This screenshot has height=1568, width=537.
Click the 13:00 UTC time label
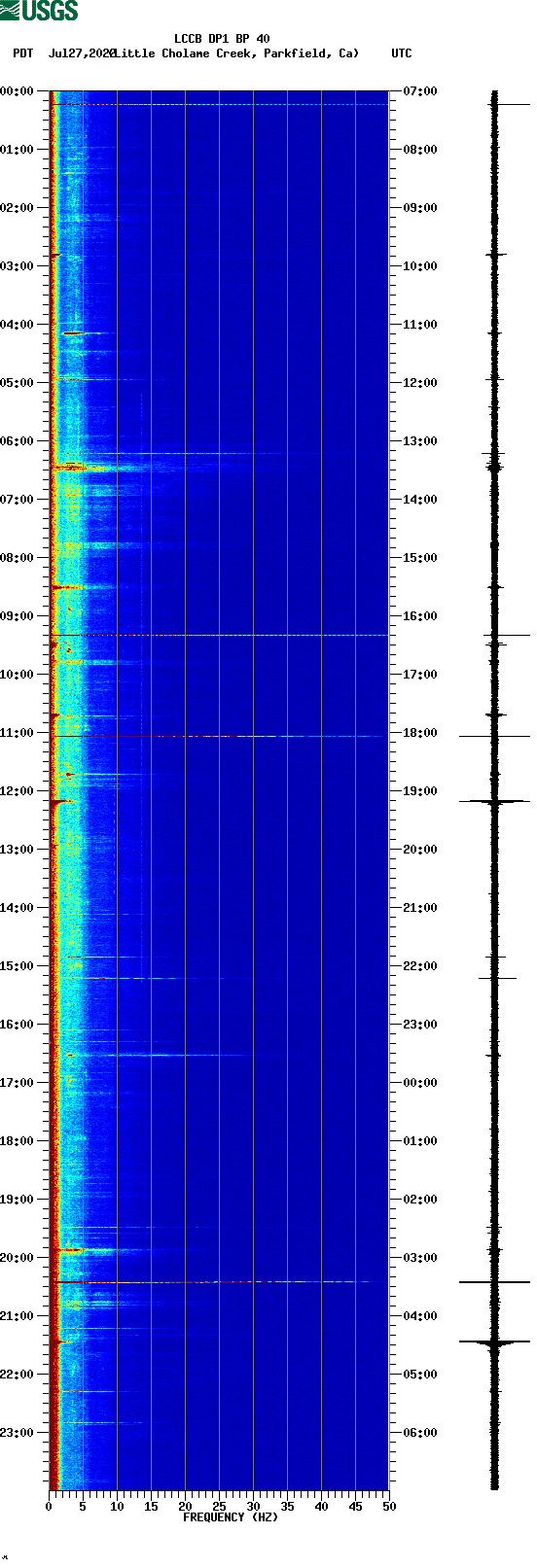point(420,441)
